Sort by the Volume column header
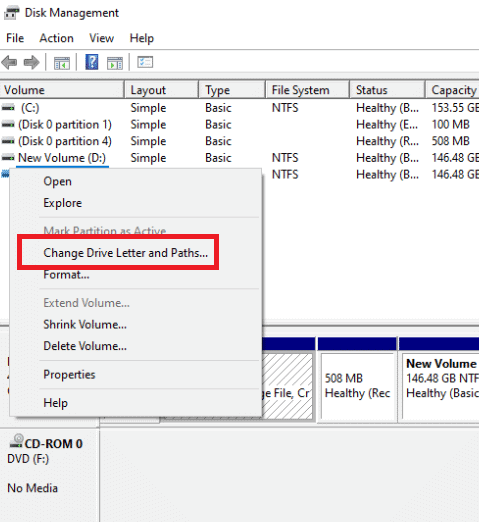Screen dimensions: 479x522 pyautogui.click(x=62, y=90)
